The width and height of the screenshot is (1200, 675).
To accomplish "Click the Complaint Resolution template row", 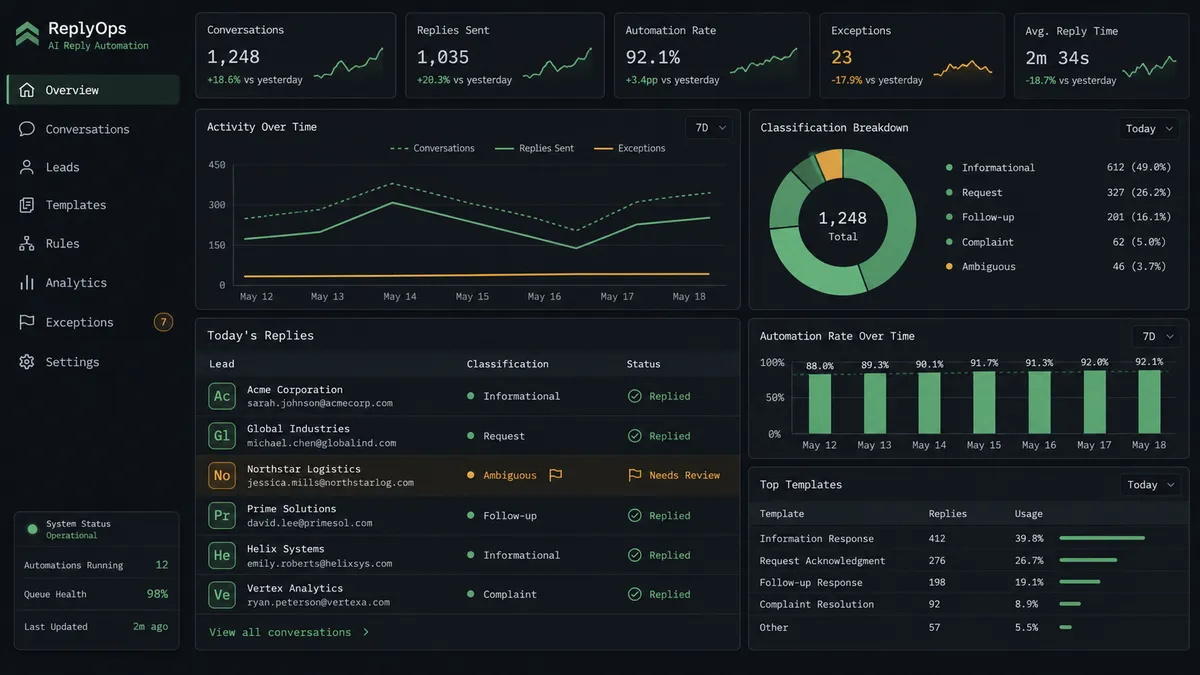I will 969,604.
